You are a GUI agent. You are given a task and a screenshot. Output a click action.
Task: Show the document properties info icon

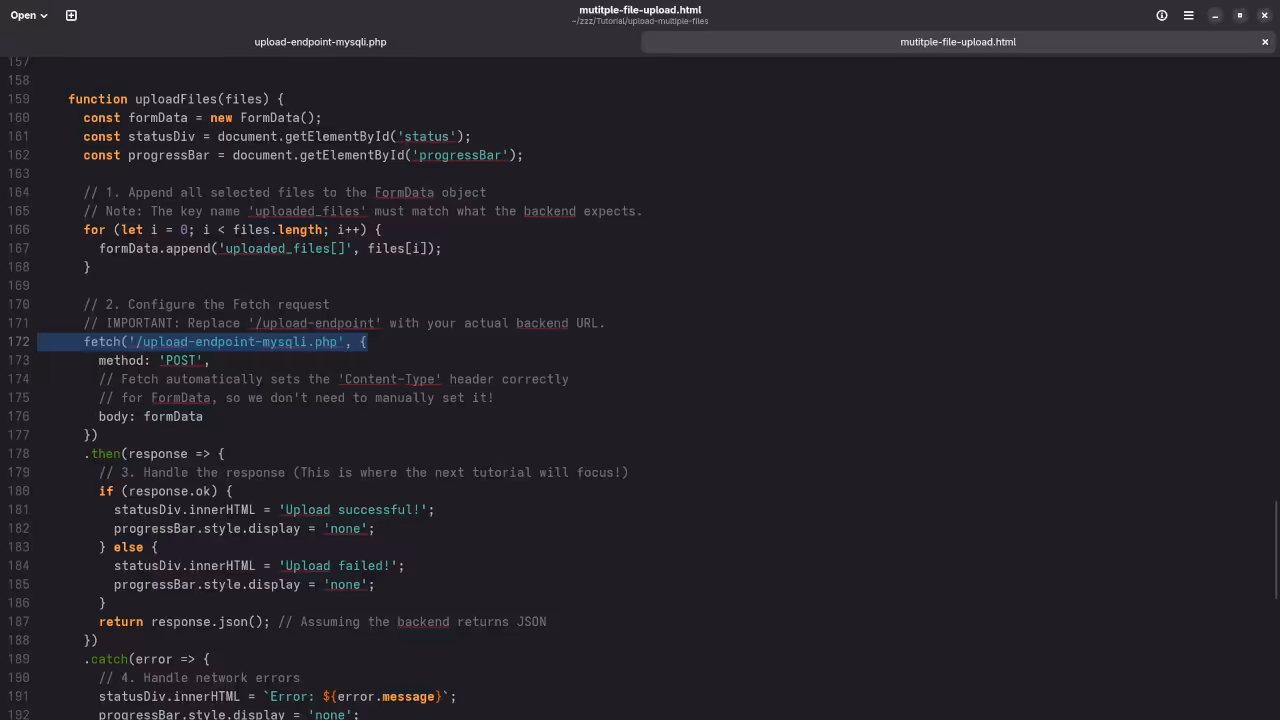tap(1162, 15)
